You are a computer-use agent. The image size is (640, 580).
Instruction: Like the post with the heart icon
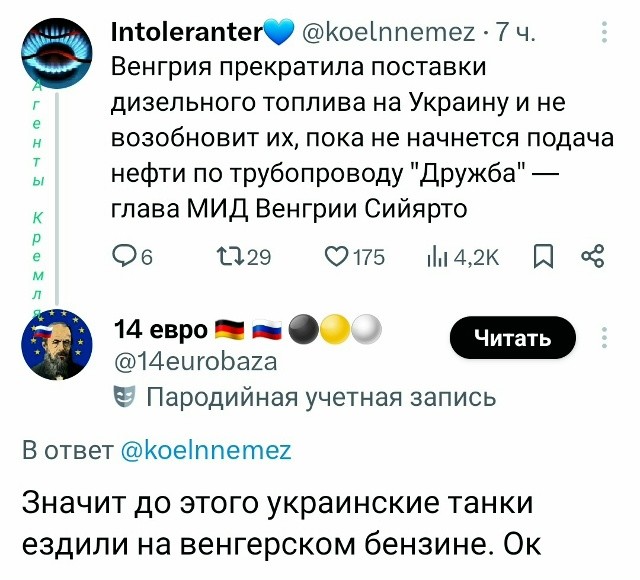341,256
